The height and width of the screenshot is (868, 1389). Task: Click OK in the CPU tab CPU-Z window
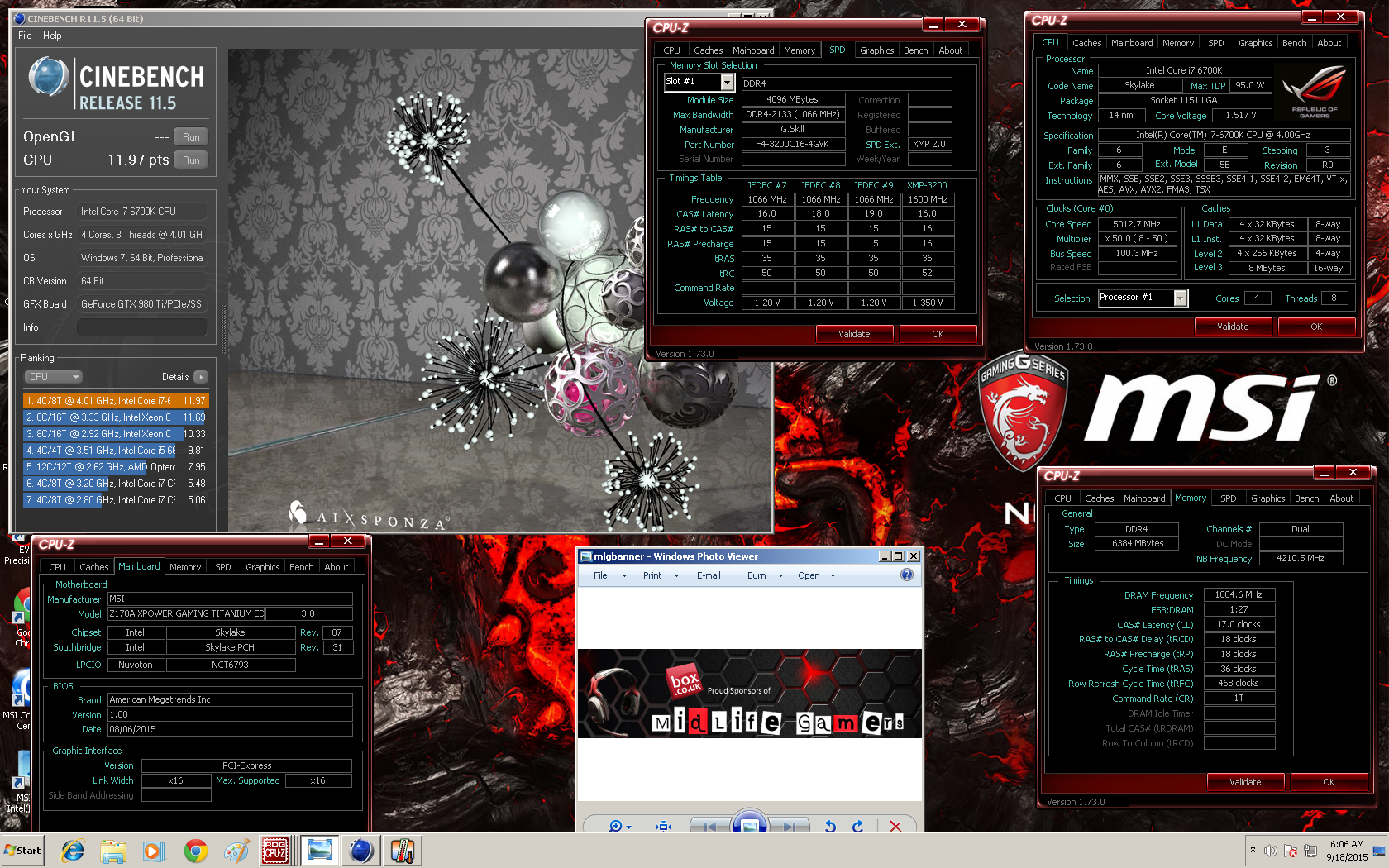(1316, 327)
